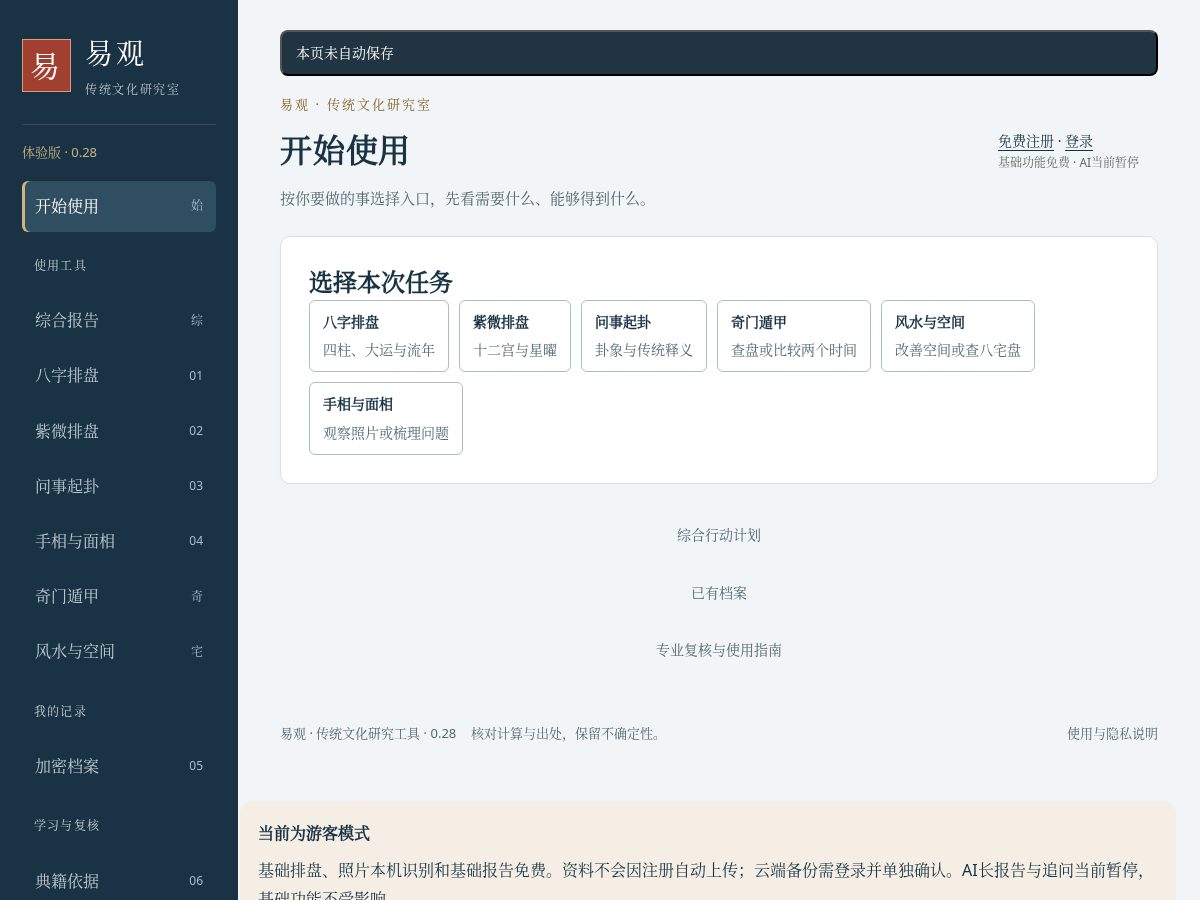This screenshot has height=900, width=1200.
Task: Choose the 问事起卦 task card
Action: pyautogui.click(x=644, y=336)
